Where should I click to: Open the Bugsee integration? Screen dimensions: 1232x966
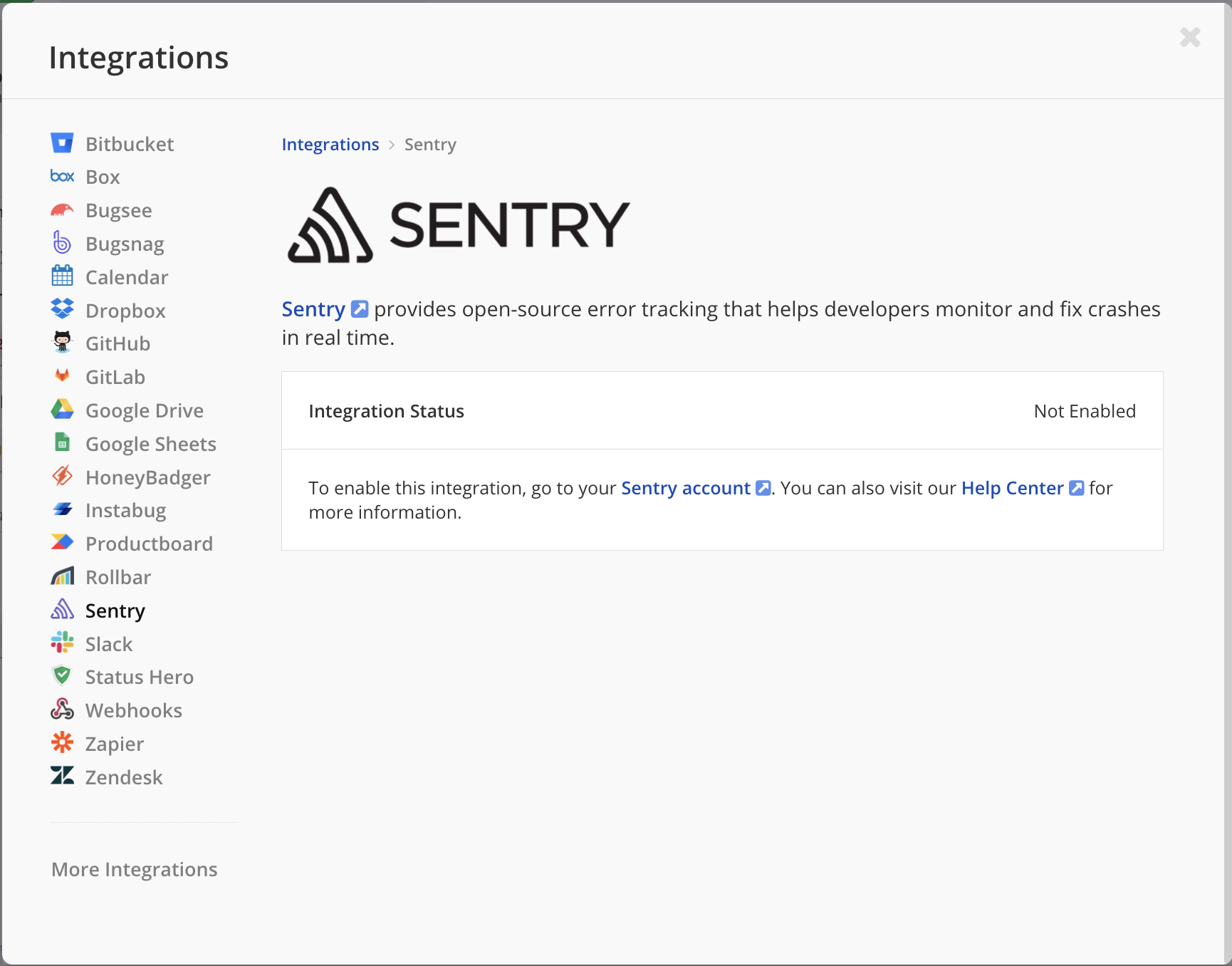pos(118,210)
